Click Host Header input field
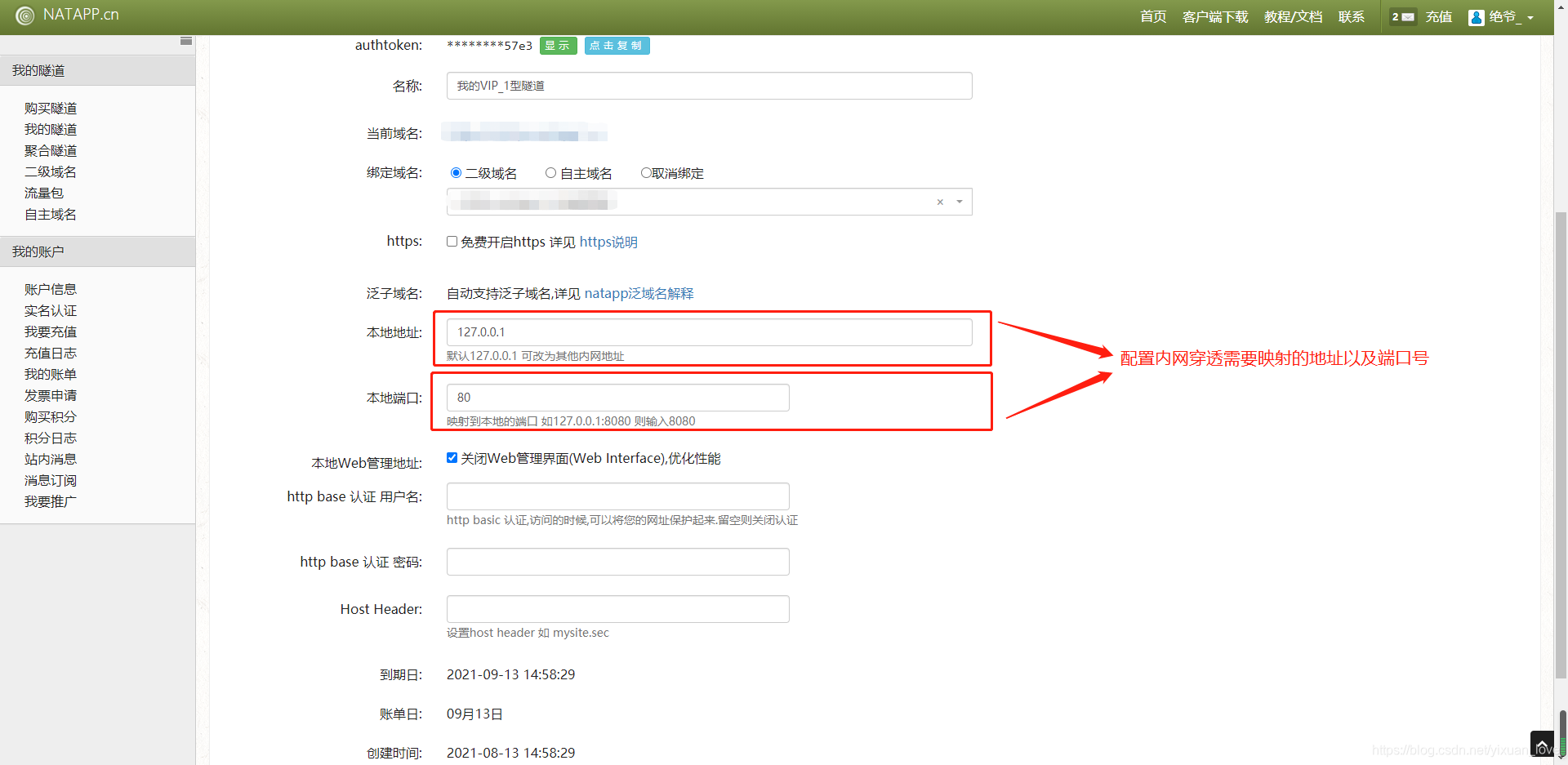This screenshot has height=765, width=1568. click(x=617, y=609)
